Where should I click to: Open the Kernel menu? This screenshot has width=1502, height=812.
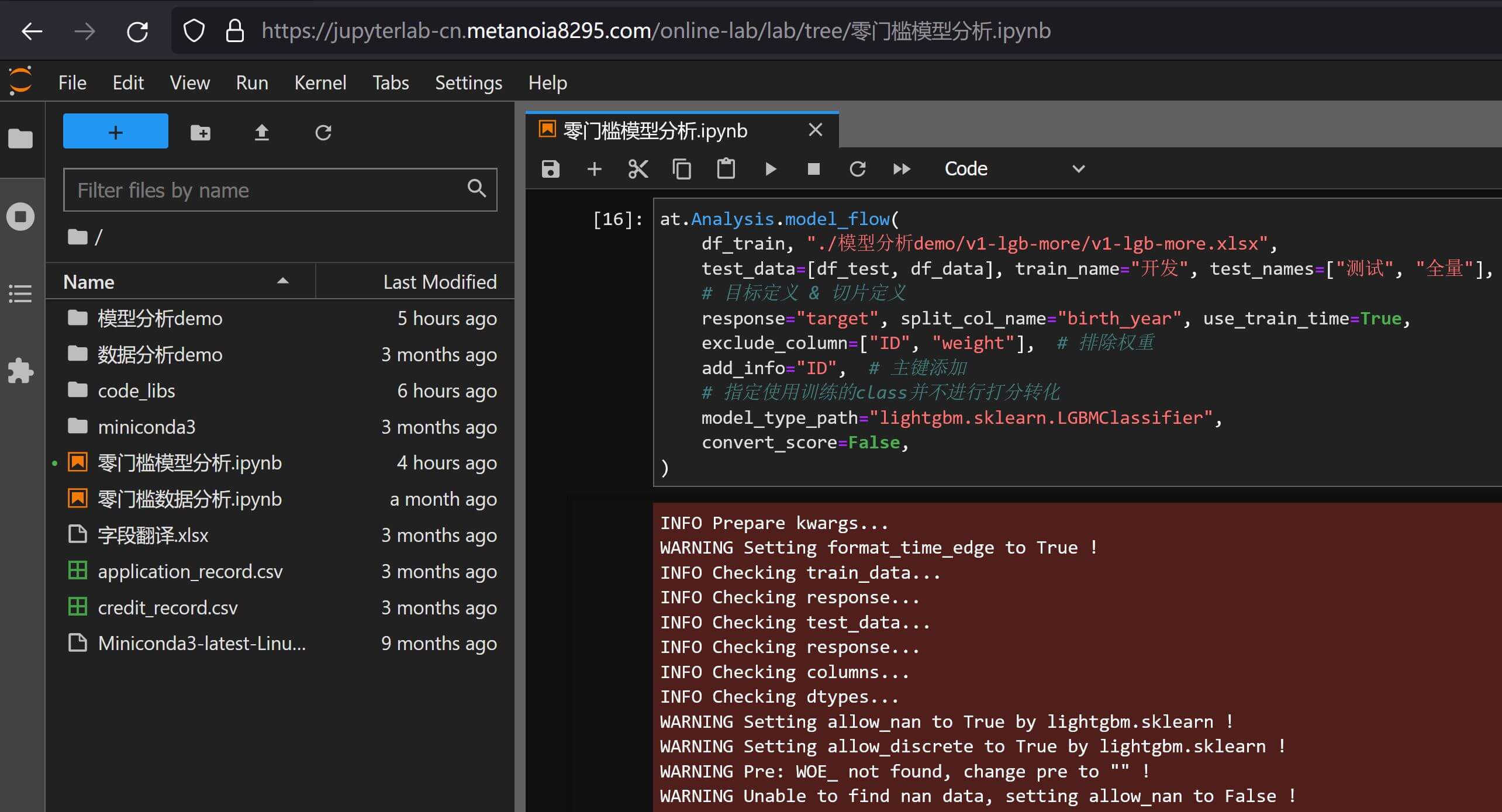point(320,82)
